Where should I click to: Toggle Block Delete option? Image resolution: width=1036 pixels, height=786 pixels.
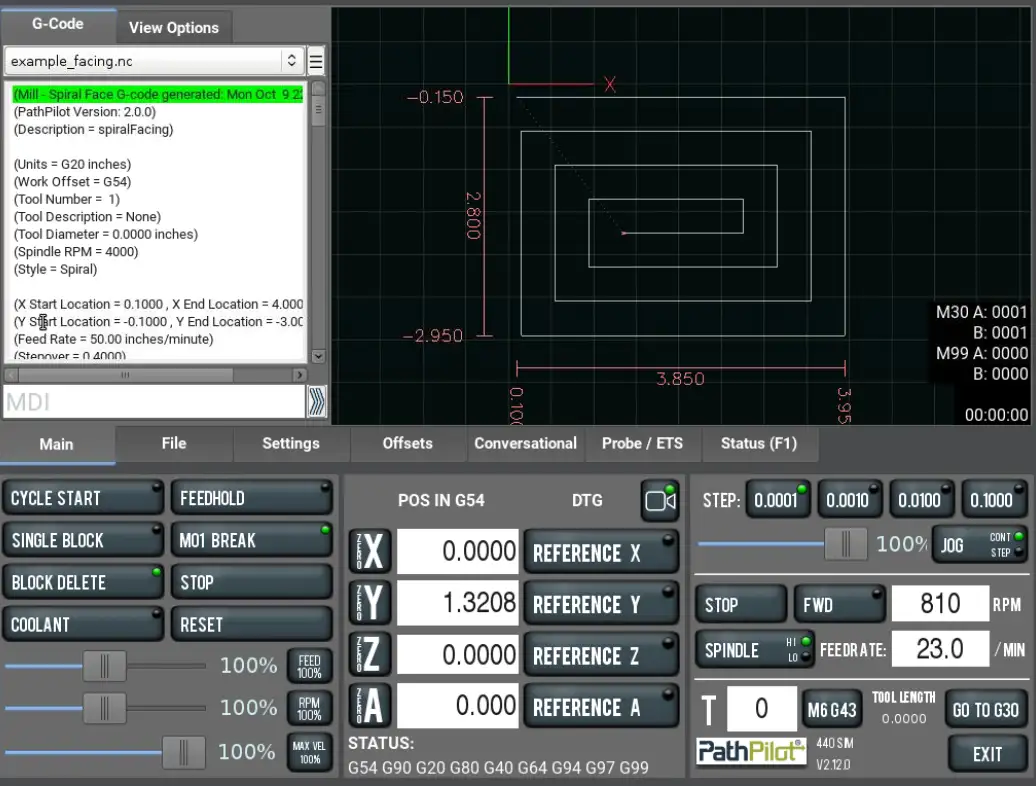(82, 582)
